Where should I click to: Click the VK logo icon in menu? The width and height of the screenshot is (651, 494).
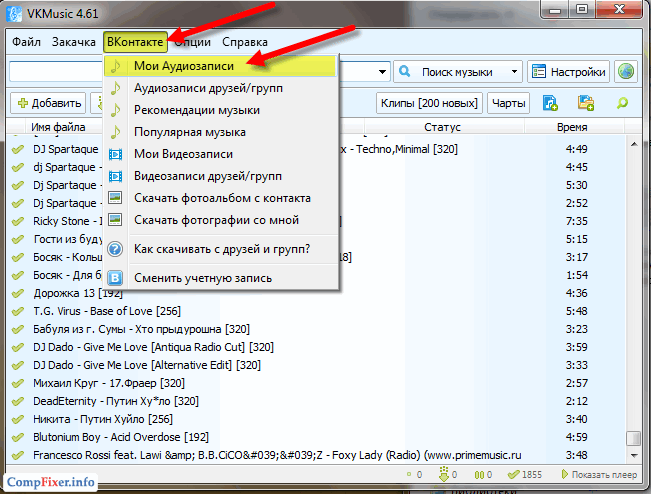[x=115, y=278]
